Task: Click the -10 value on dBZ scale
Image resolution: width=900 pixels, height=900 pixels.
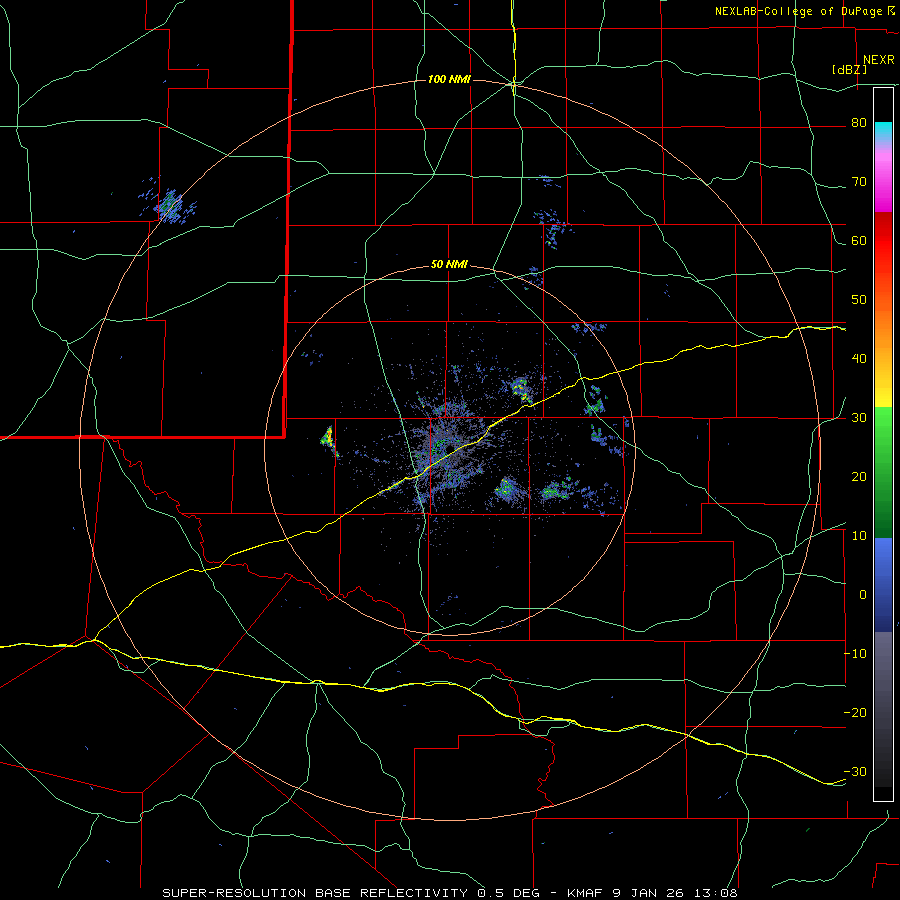Action: pos(855,654)
